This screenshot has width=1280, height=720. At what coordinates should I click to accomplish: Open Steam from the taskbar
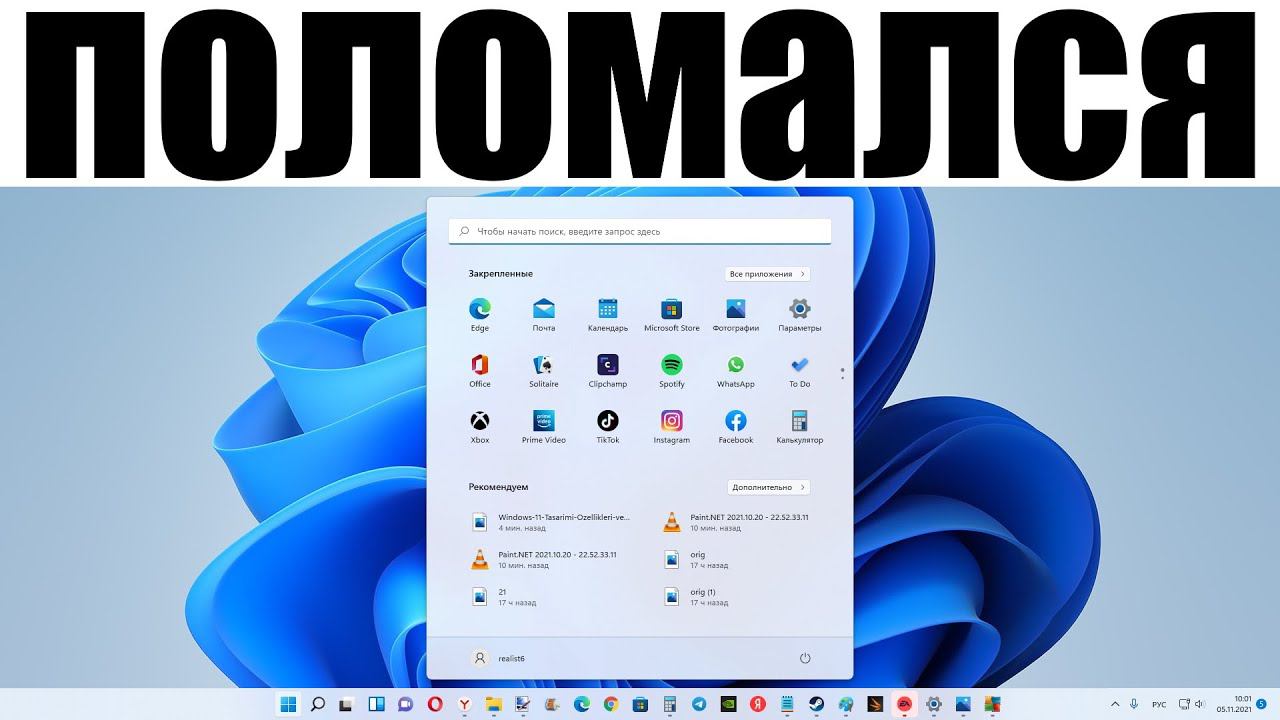pos(817,704)
